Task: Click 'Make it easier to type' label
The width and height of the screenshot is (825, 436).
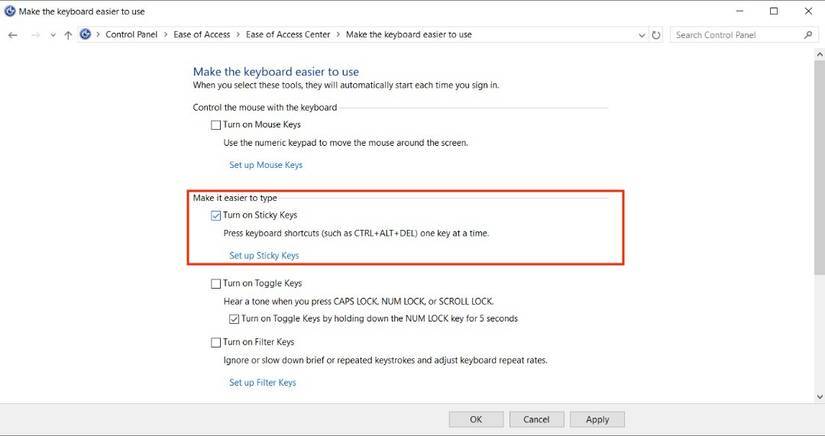Action: point(235,198)
